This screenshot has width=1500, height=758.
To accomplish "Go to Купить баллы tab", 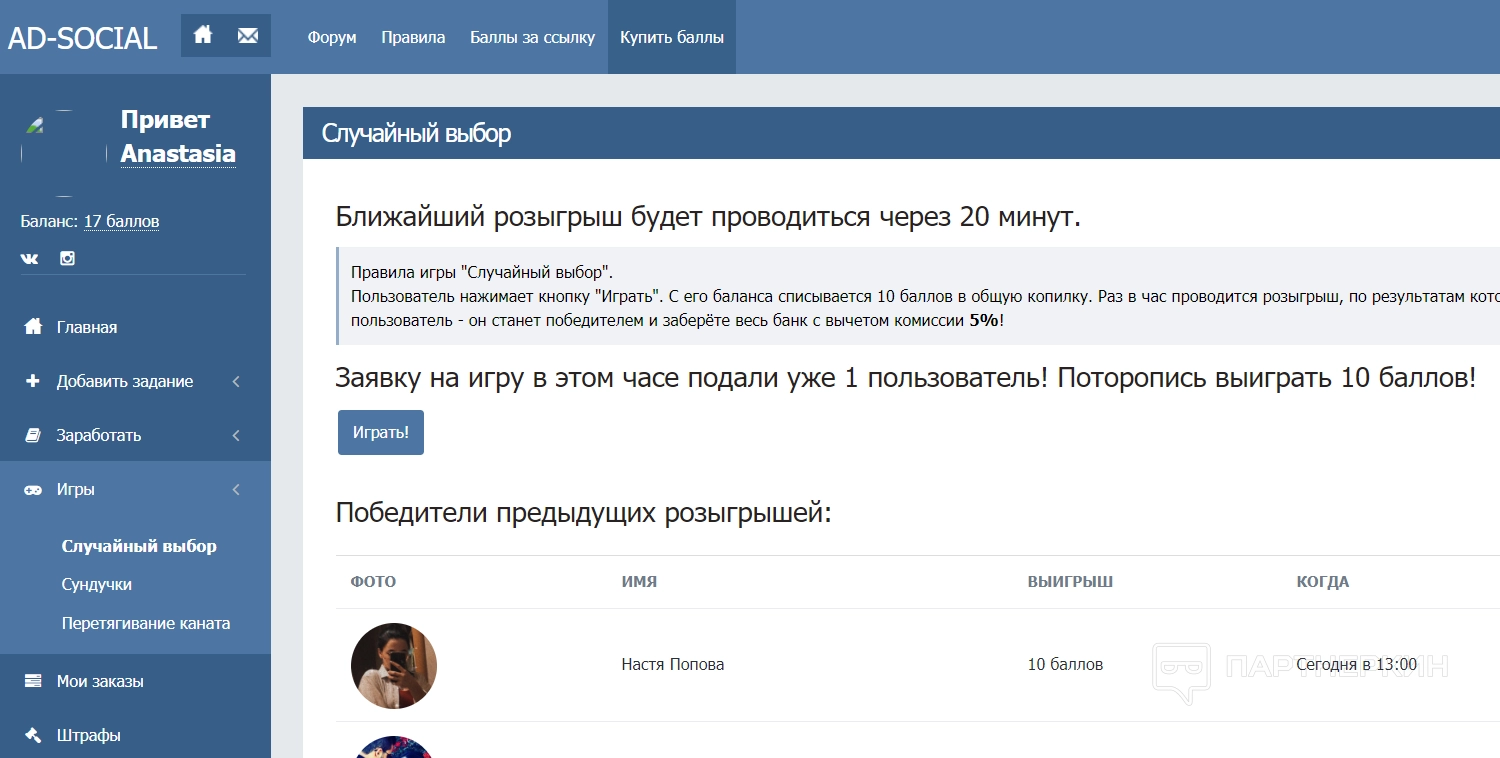I will 672,37.
